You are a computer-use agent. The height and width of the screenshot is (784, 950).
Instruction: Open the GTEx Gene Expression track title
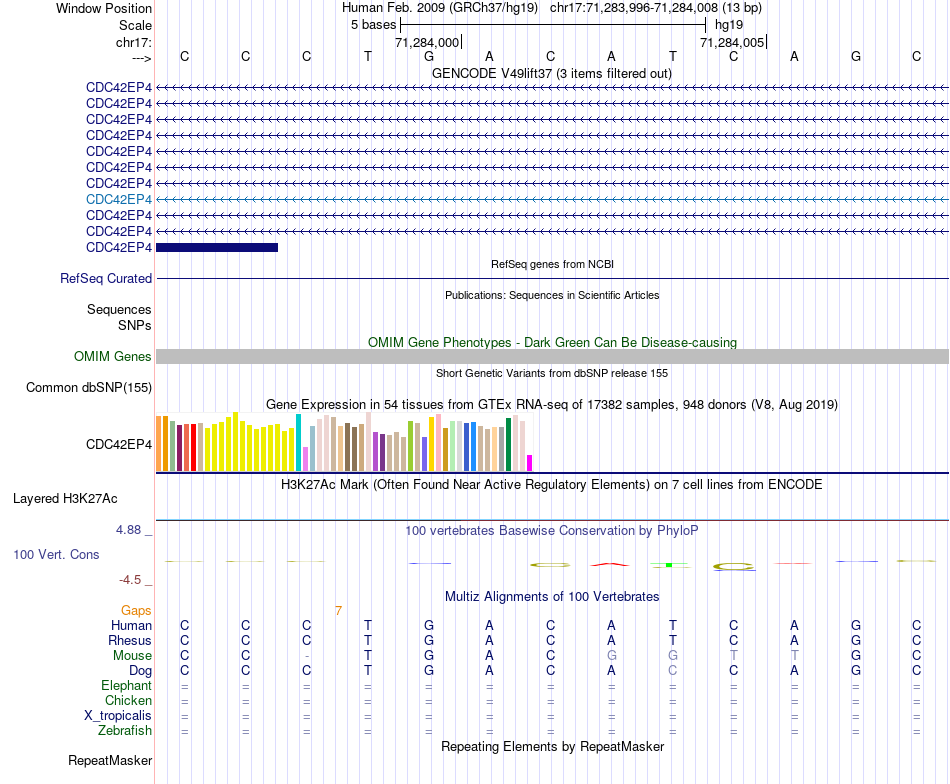(x=552, y=404)
